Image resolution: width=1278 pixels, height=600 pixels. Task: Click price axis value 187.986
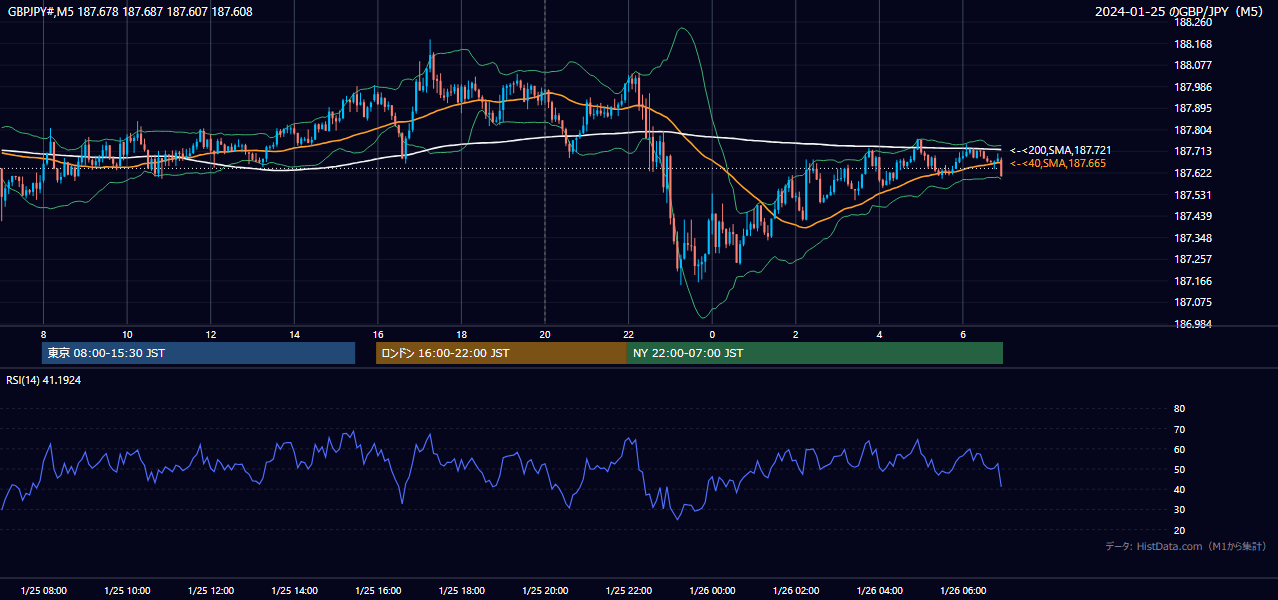(x=1193, y=87)
